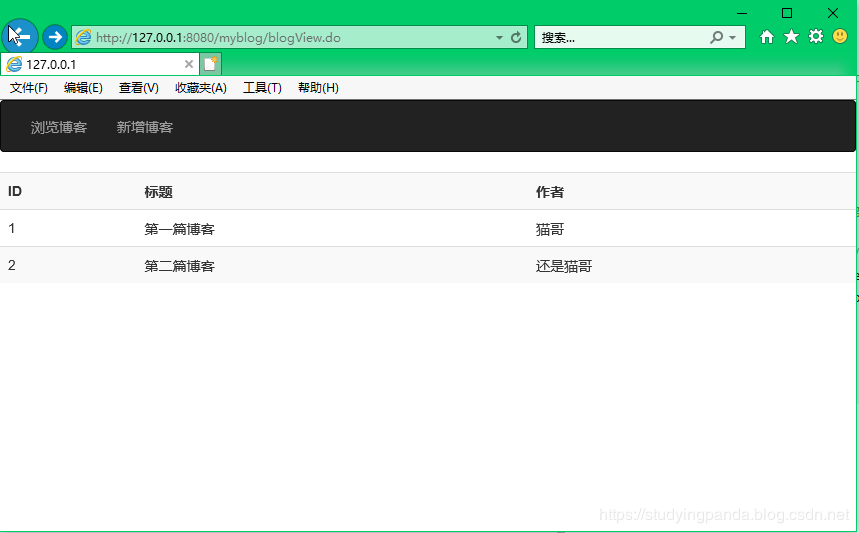
Task: Select the 第一篇博客 title cell
Action: coord(180,229)
